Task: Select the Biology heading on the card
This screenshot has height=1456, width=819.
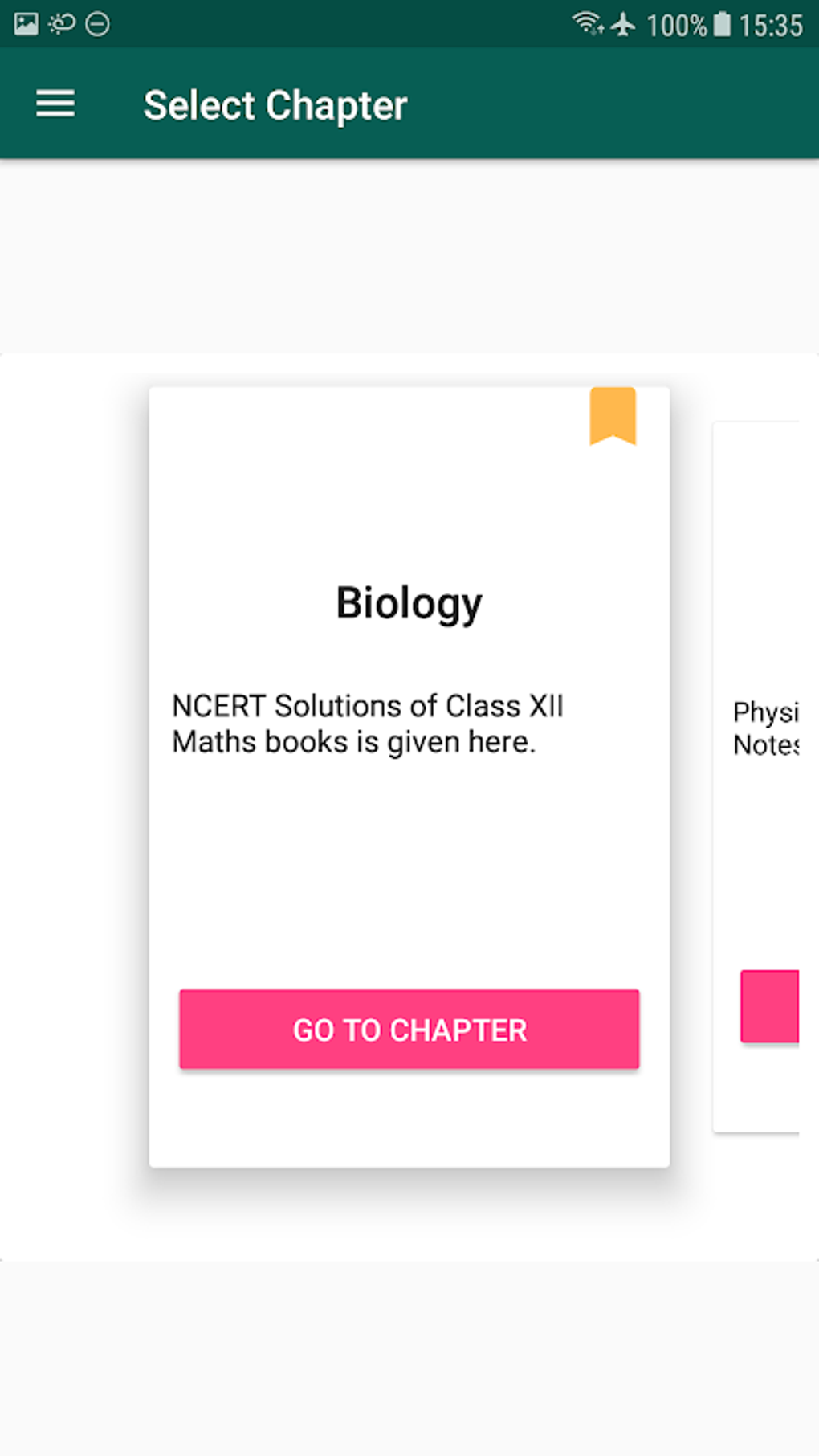Action: [409, 603]
